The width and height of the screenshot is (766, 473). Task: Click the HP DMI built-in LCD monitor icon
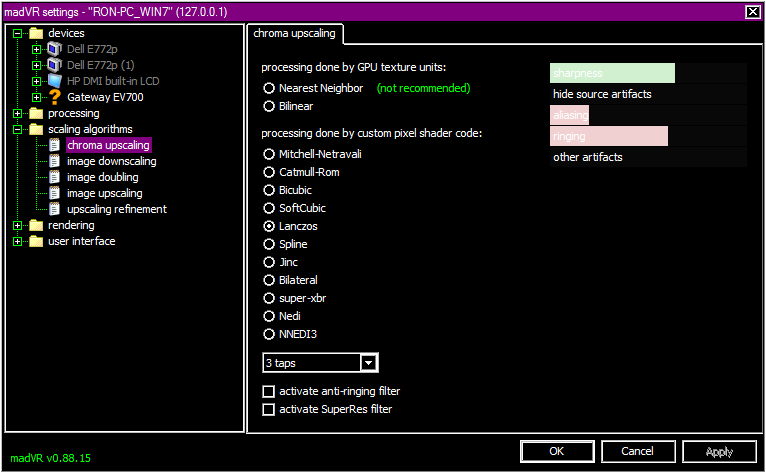[x=54, y=81]
